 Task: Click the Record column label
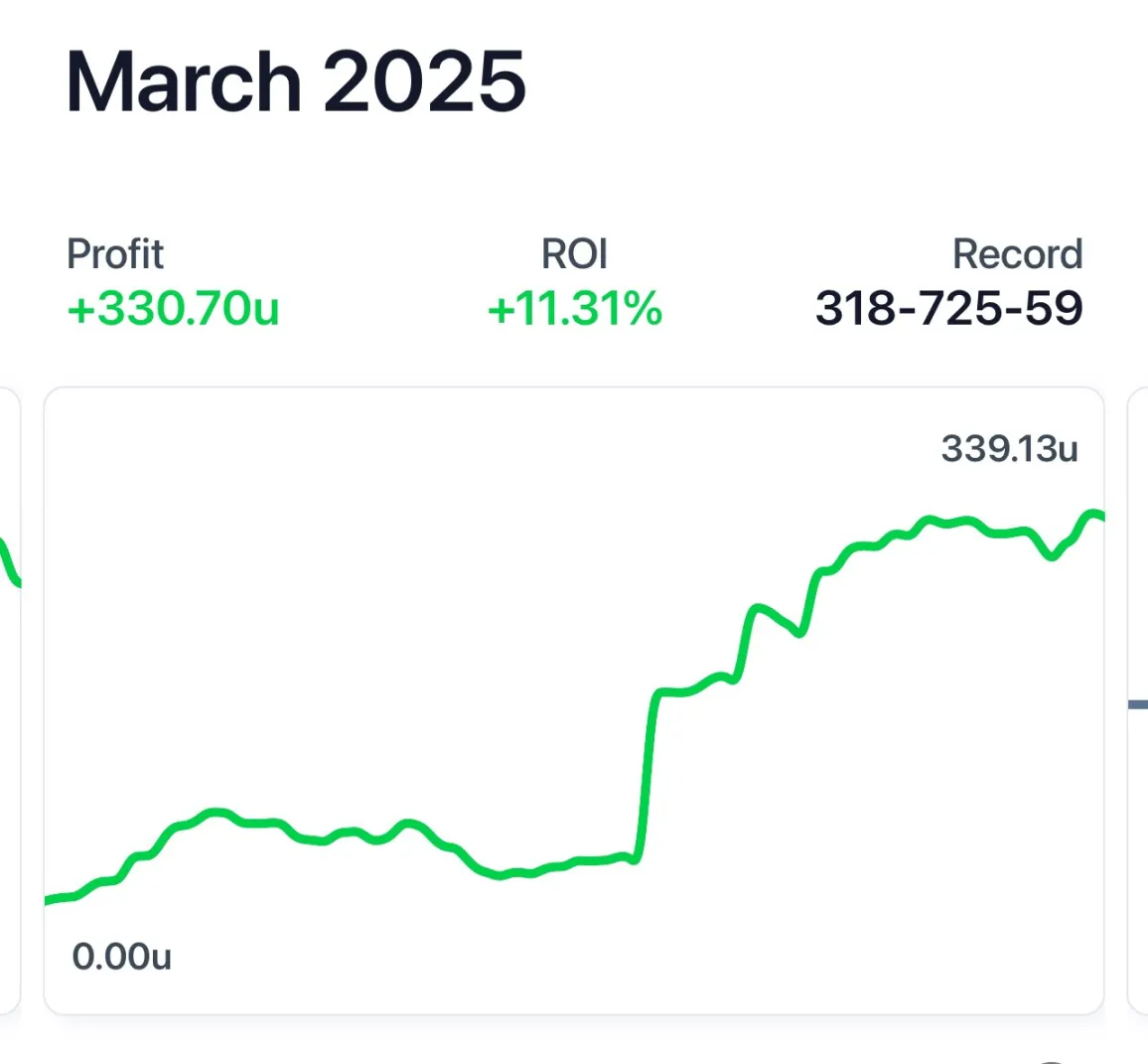click(x=1018, y=253)
